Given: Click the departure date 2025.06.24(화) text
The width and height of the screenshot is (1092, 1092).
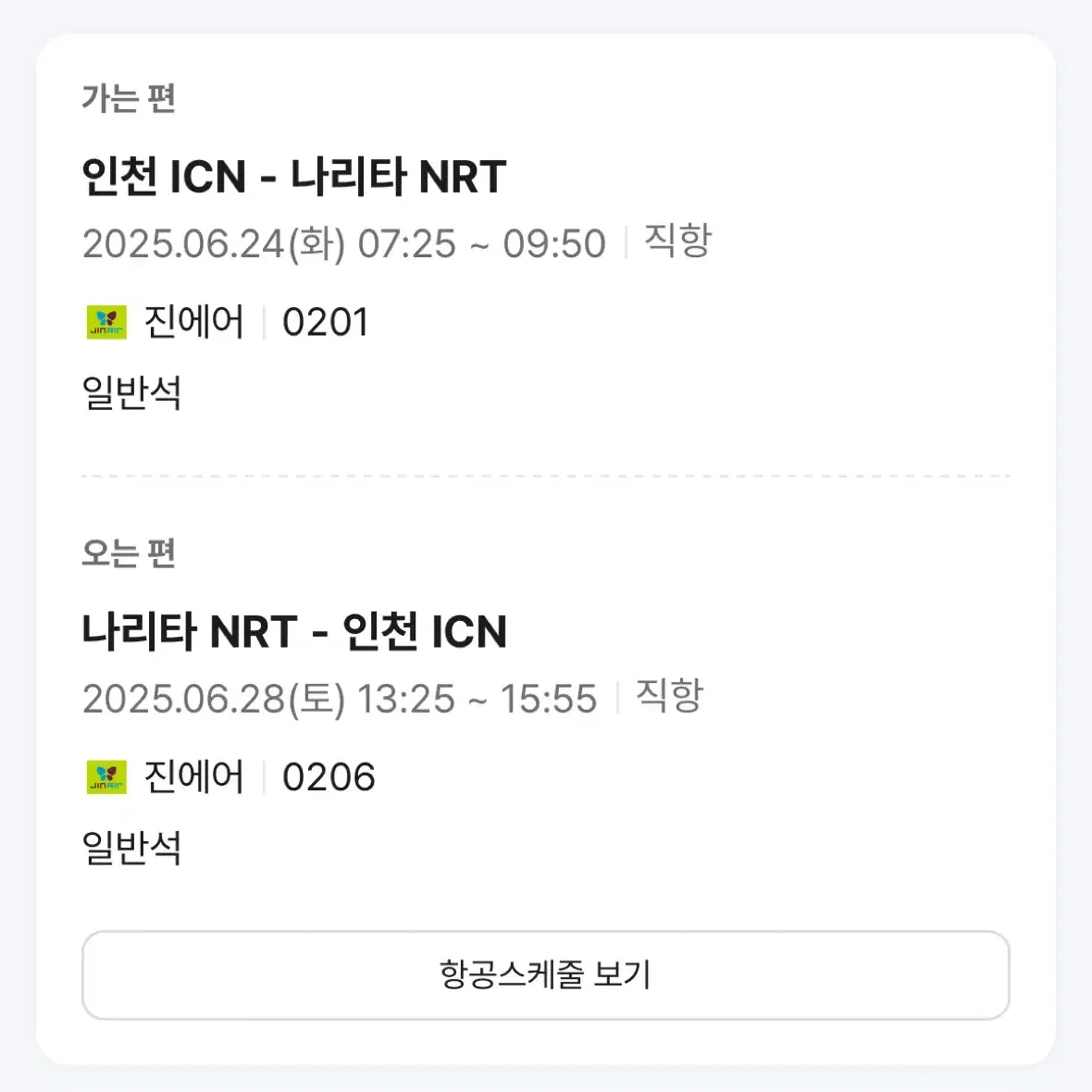Looking at the screenshot, I should pos(212,243).
